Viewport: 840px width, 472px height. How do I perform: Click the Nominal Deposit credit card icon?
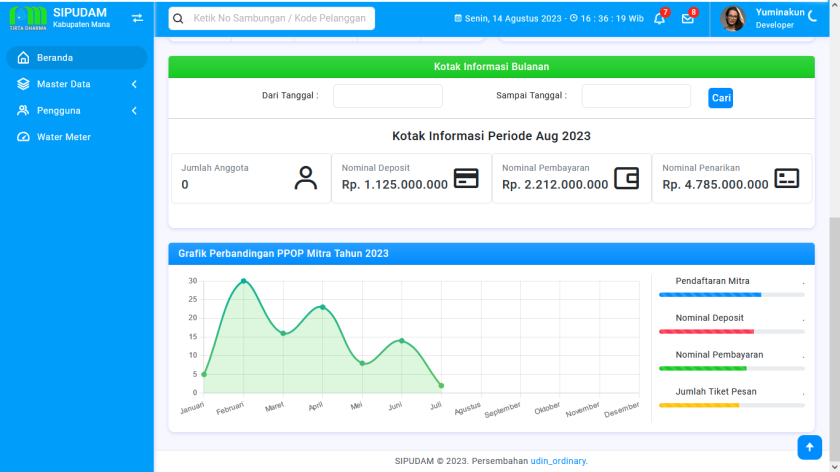tap(466, 178)
